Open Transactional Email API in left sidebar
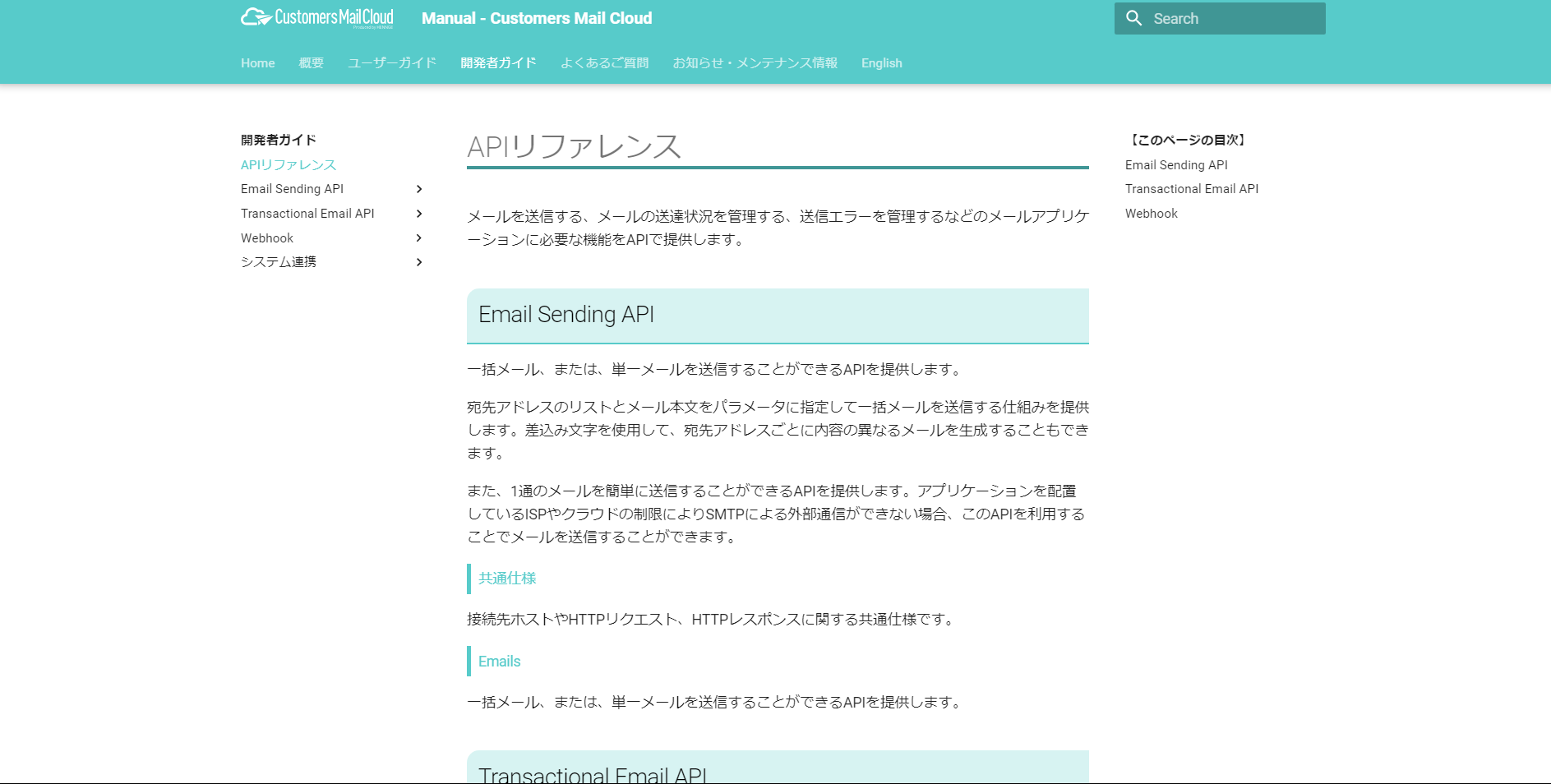The image size is (1551, 784). (x=307, y=214)
